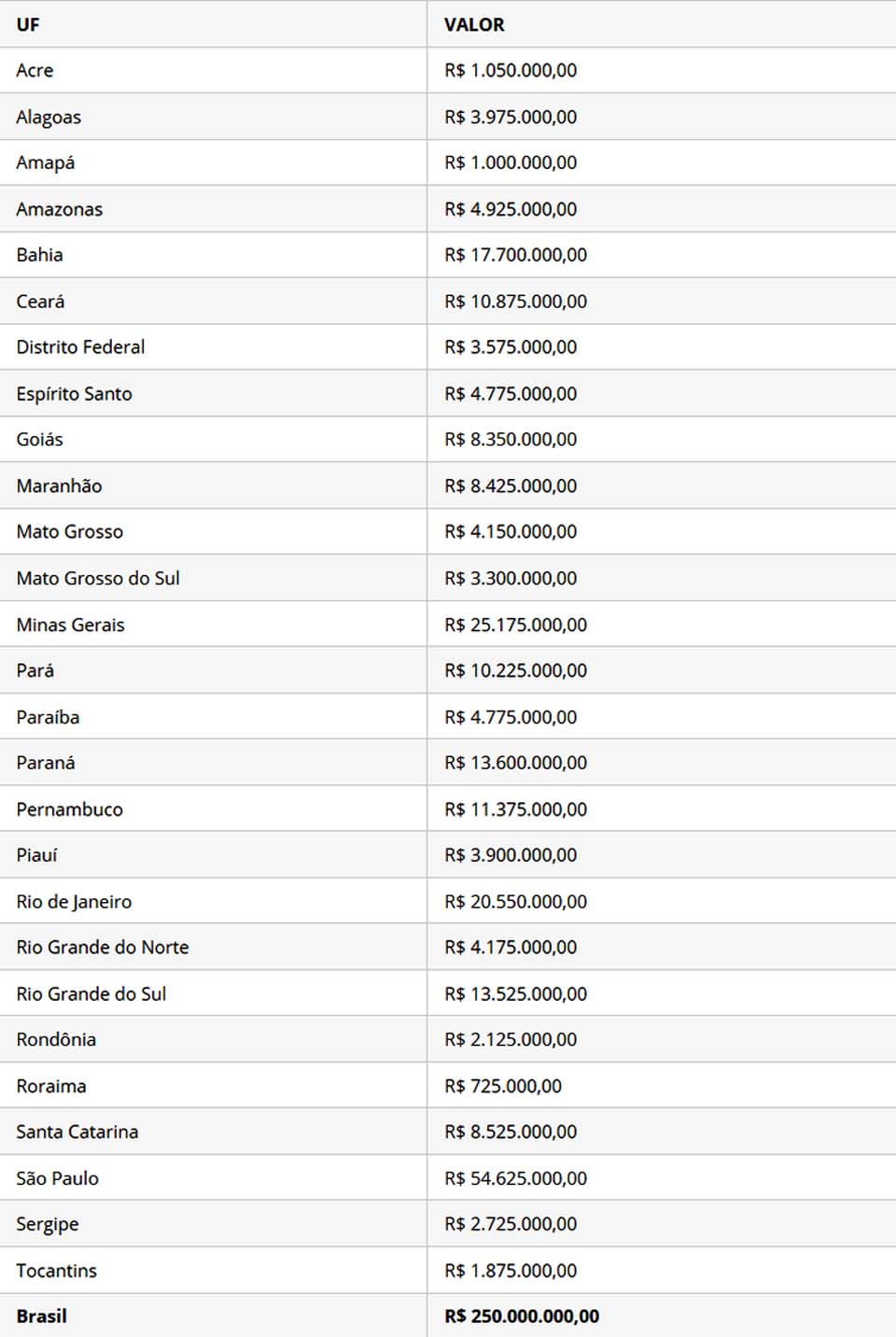The width and height of the screenshot is (896, 1337).
Task: Select the Santa Catarina state name
Action: tap(77, 1132)
